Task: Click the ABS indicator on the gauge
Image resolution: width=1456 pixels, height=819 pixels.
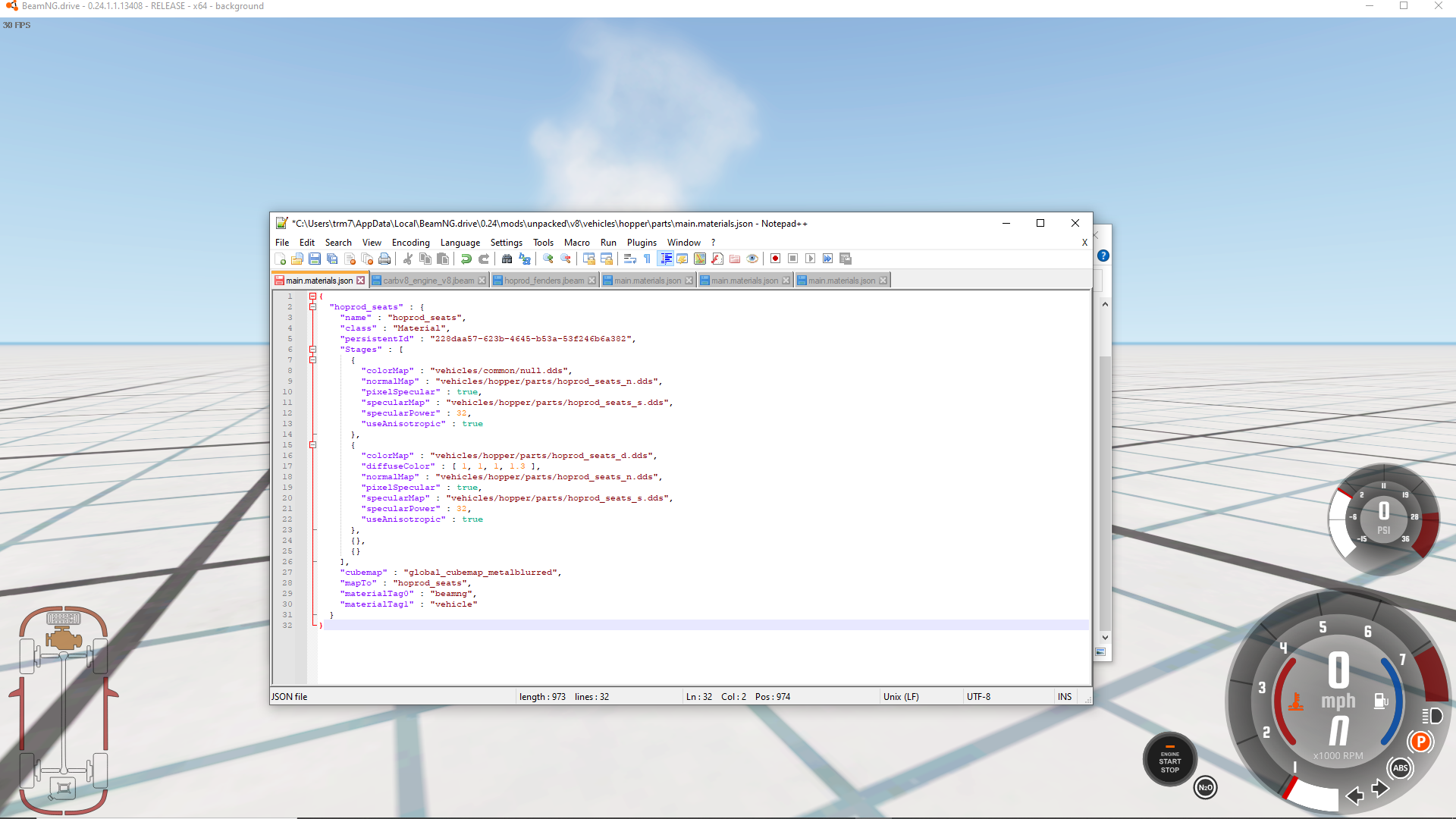Action: click(1400, 768)
